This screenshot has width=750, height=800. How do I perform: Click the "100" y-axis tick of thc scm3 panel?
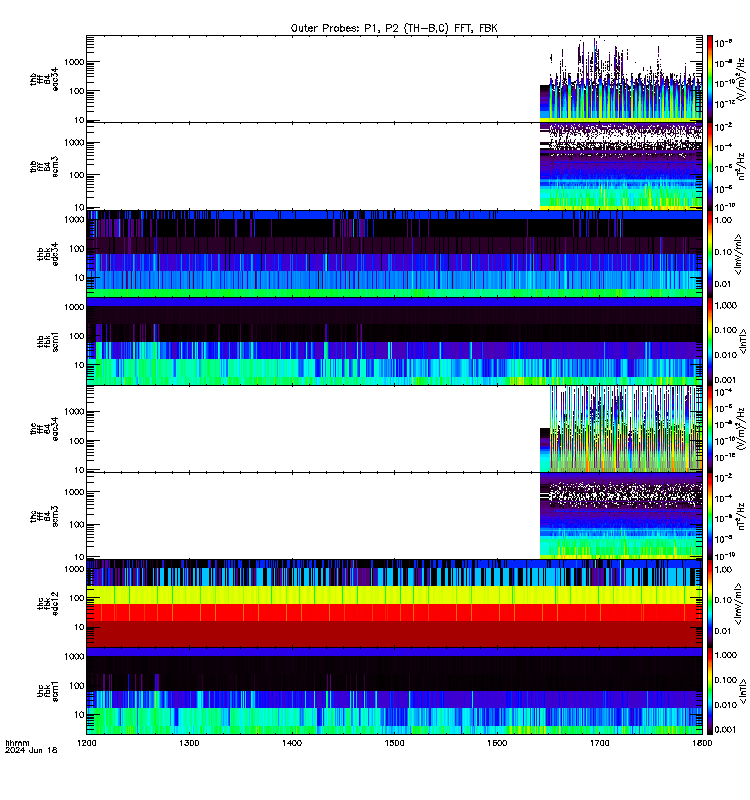point(78,524)
